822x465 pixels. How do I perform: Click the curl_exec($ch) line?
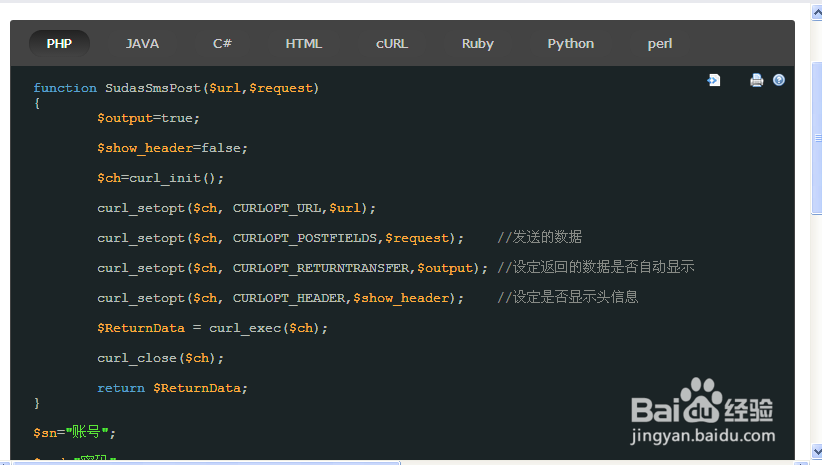(x=212, y=328)
